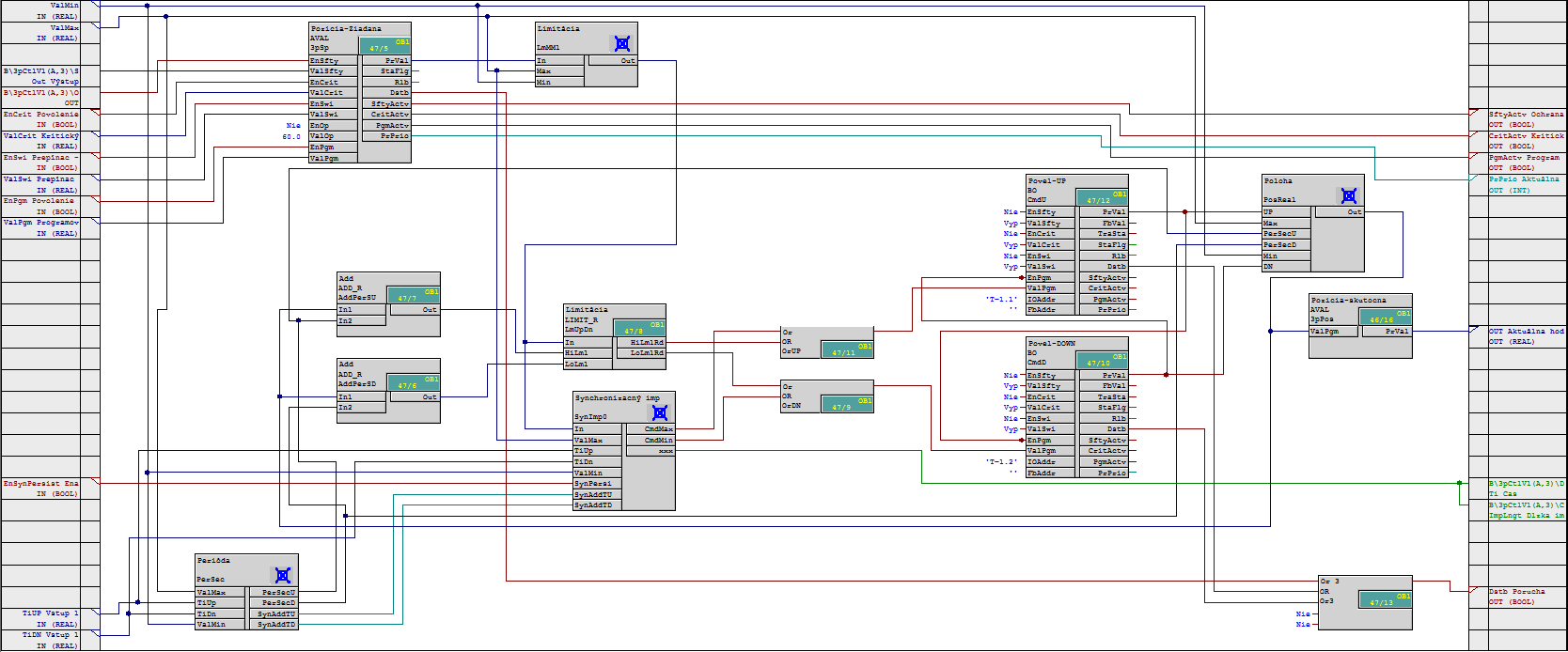Select the Povel-DOWN block header

1051,344
